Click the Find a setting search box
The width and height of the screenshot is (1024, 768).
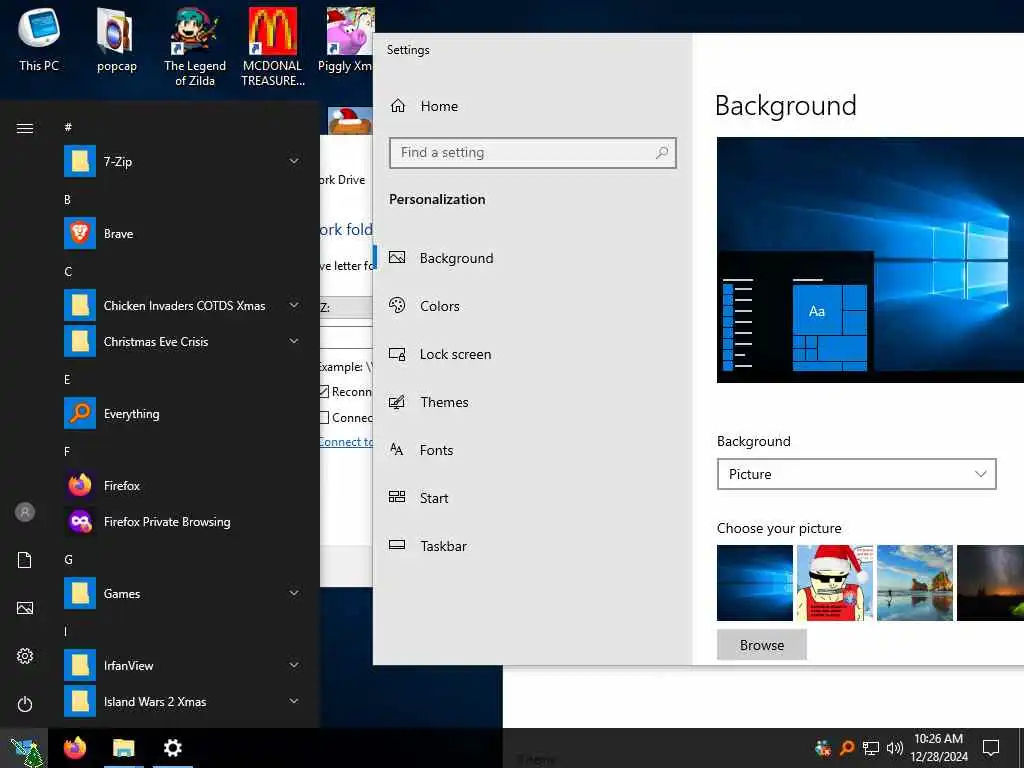(x=532, y=153)
